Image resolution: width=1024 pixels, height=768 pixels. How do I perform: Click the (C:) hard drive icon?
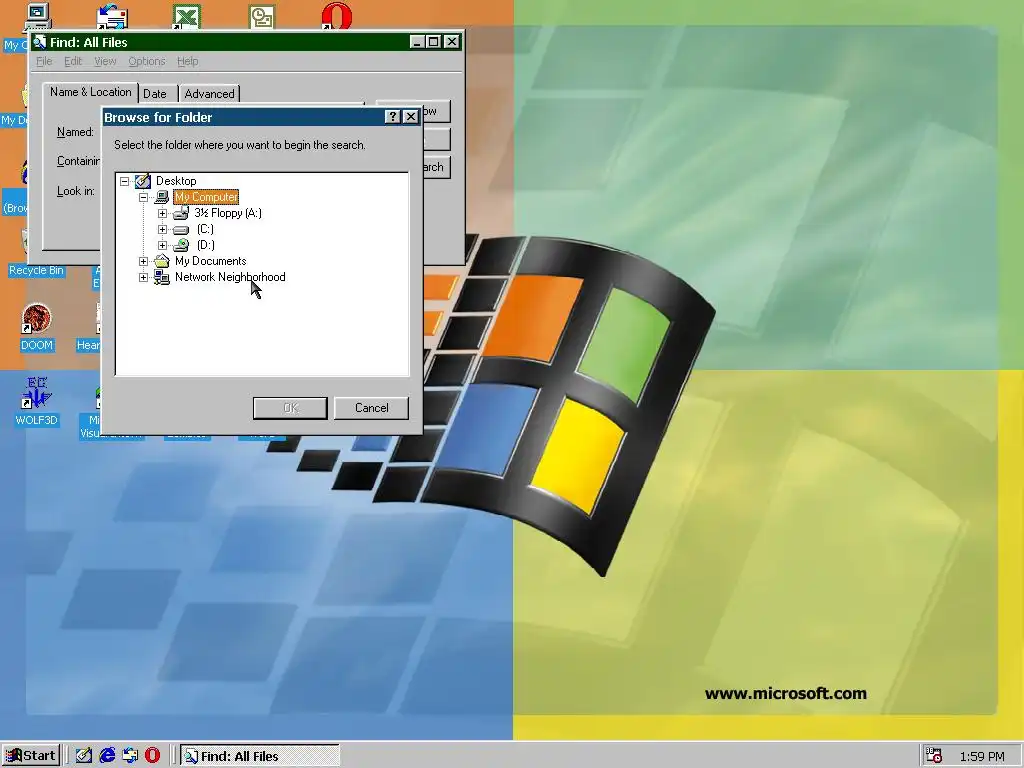[181, 229]
